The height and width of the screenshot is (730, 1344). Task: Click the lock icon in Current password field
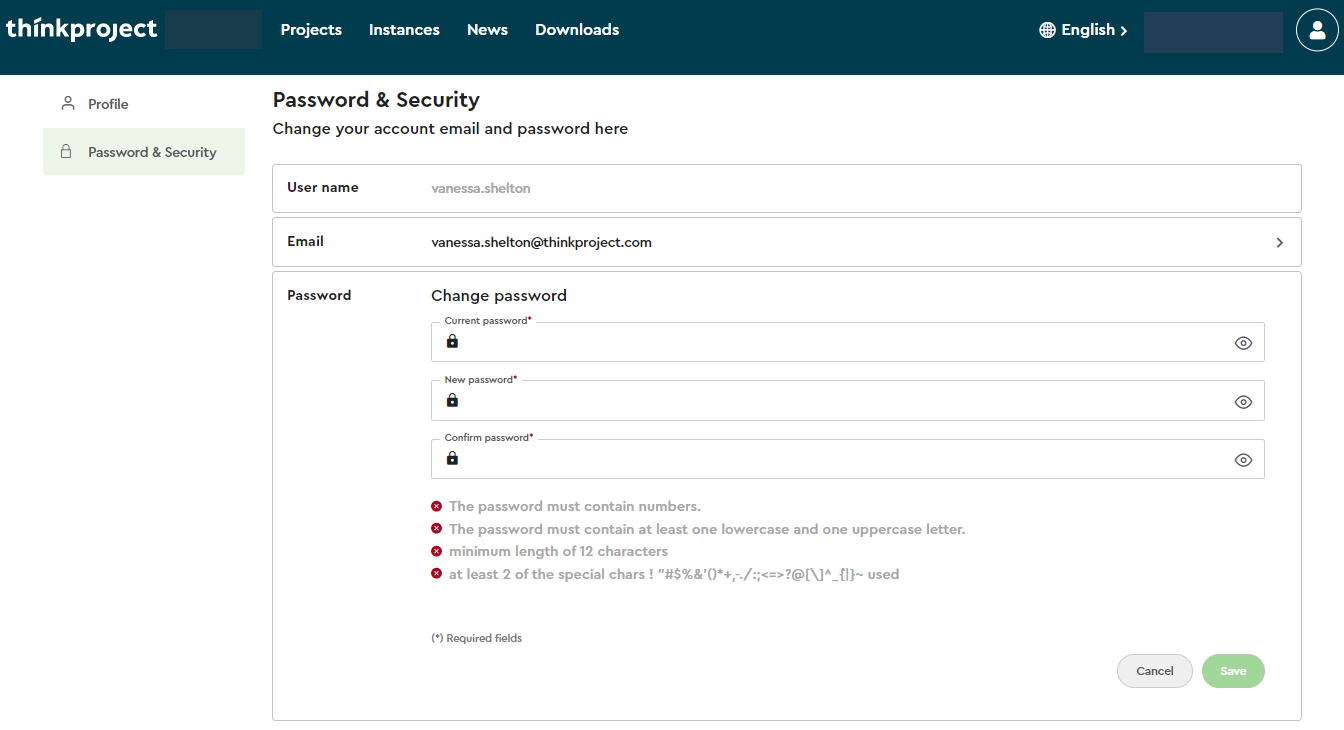click(x=452, y=342)
